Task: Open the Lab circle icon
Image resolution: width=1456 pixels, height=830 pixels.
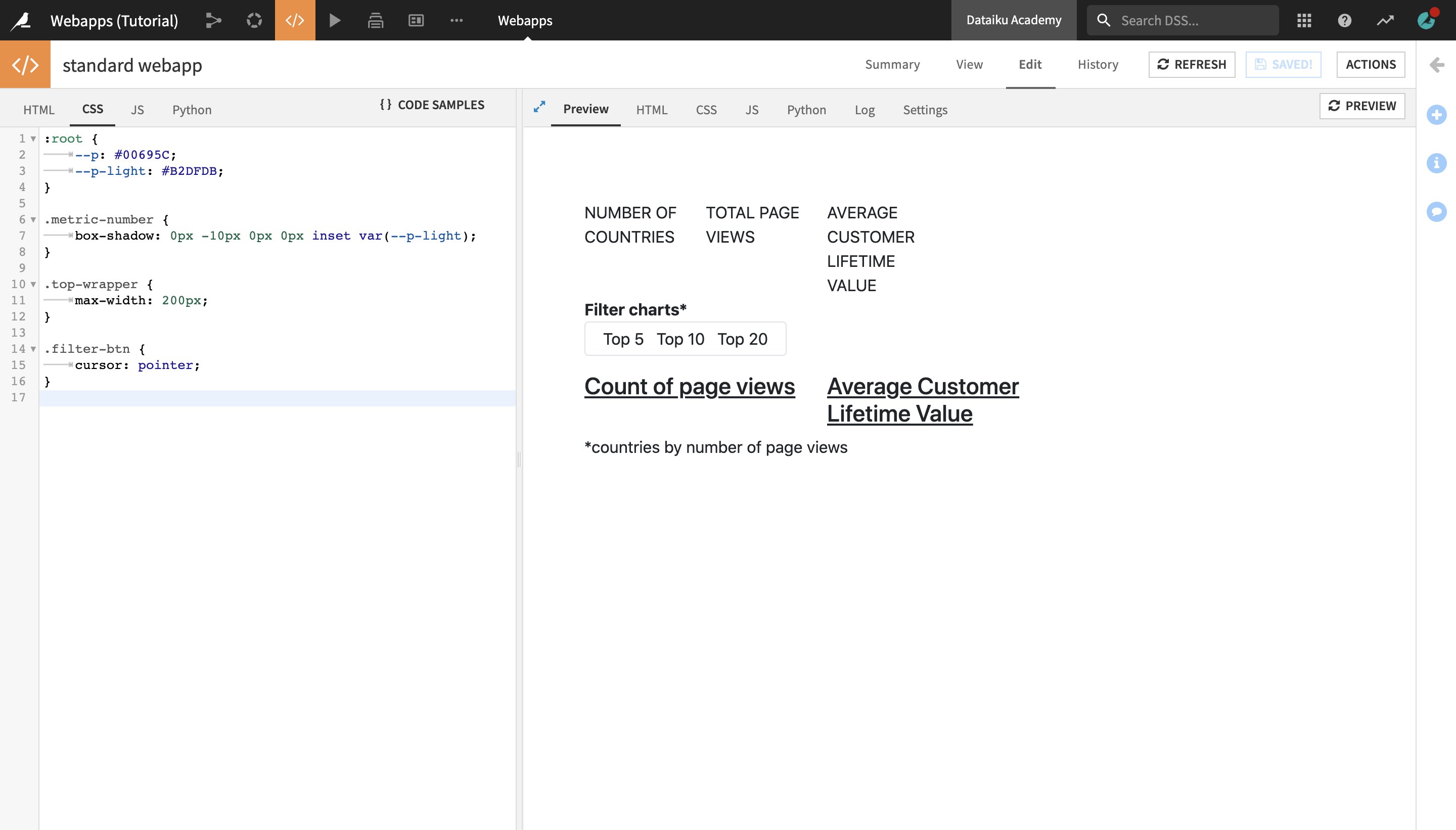Action: point(254,21)
